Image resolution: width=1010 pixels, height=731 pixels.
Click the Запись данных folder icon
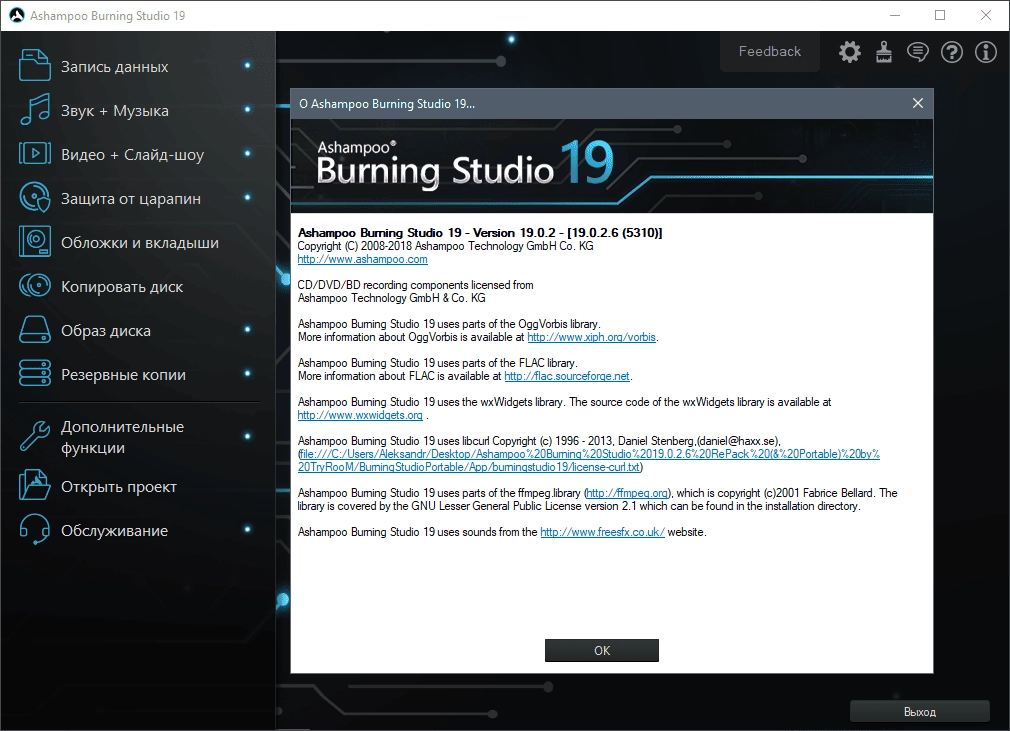[34, 66]
